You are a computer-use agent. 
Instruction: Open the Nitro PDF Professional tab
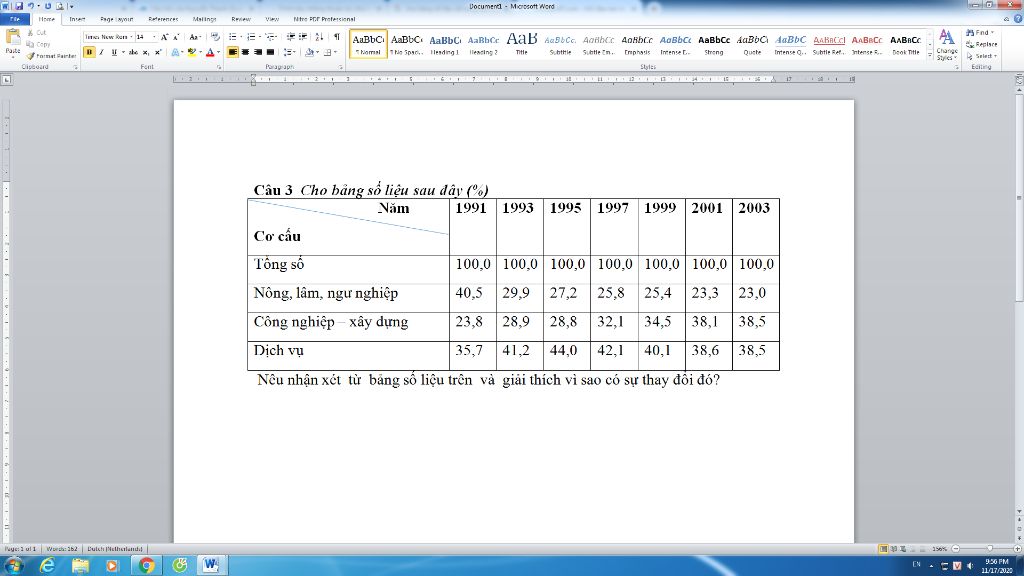[325, 19]
